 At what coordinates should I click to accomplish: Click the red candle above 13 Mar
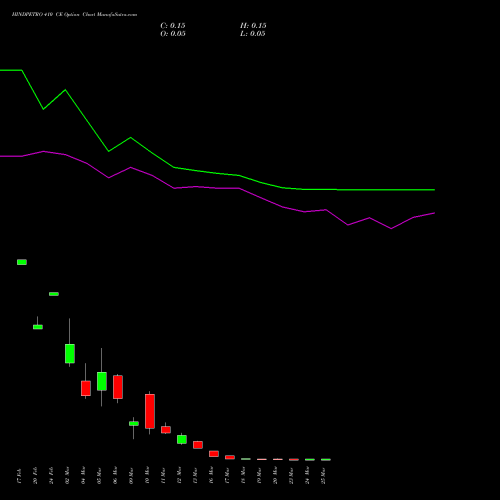click(198, 445)
